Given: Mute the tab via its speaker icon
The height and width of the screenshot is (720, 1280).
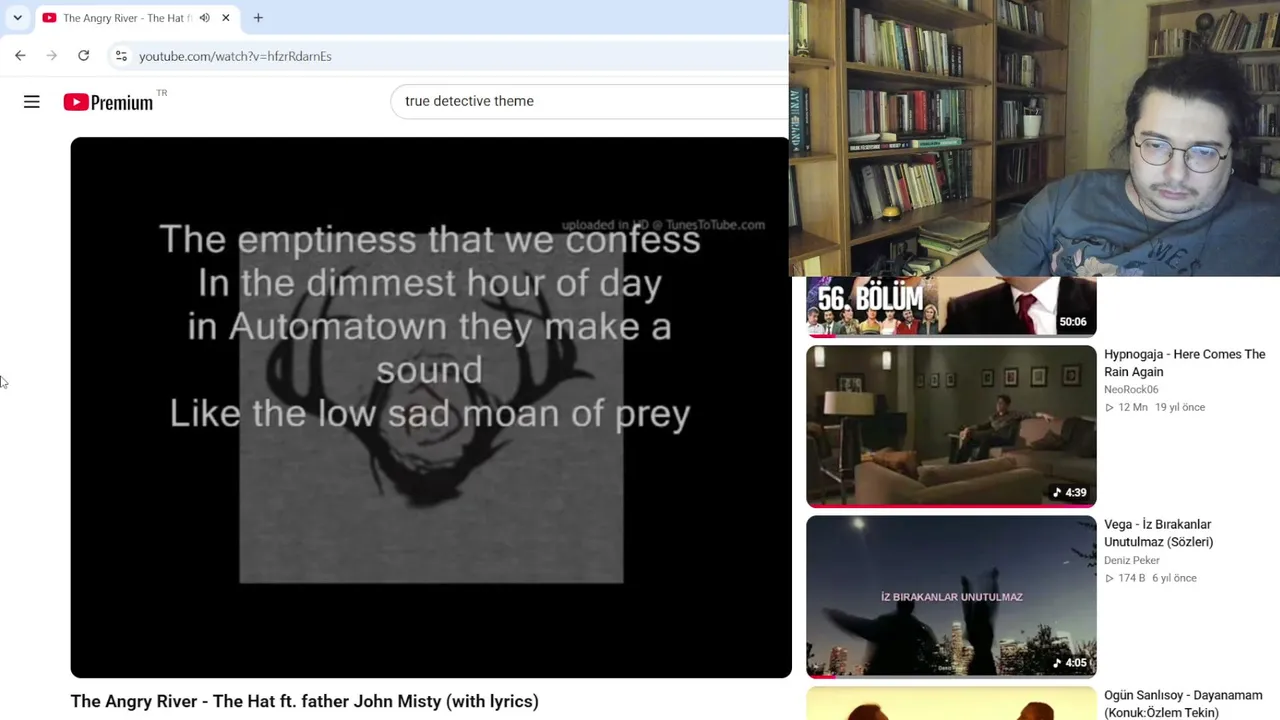Looking at the screenshot, I should pyautogui.click(x=205, y=18).
